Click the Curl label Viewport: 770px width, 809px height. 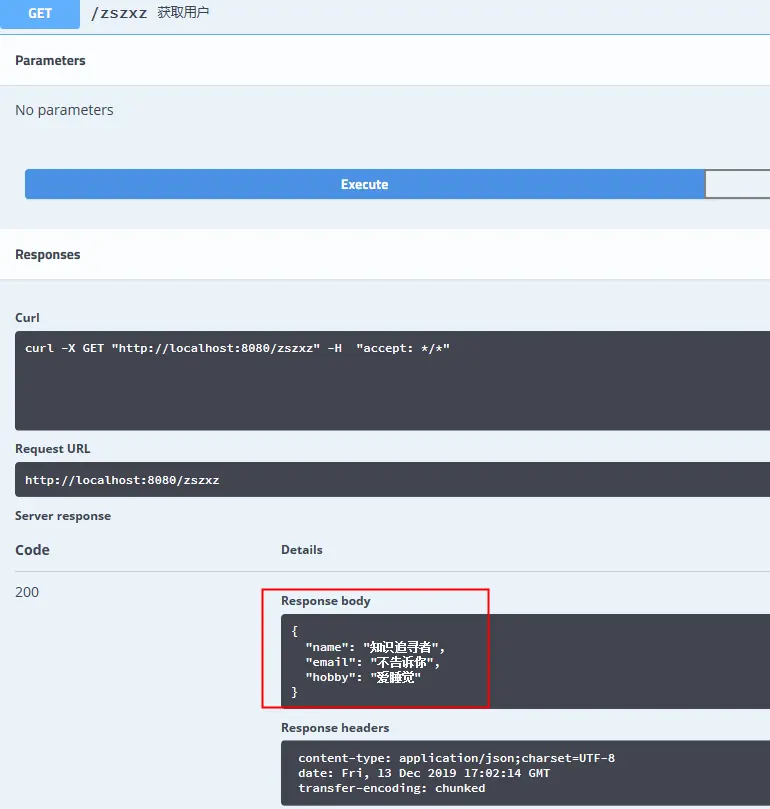27,317
